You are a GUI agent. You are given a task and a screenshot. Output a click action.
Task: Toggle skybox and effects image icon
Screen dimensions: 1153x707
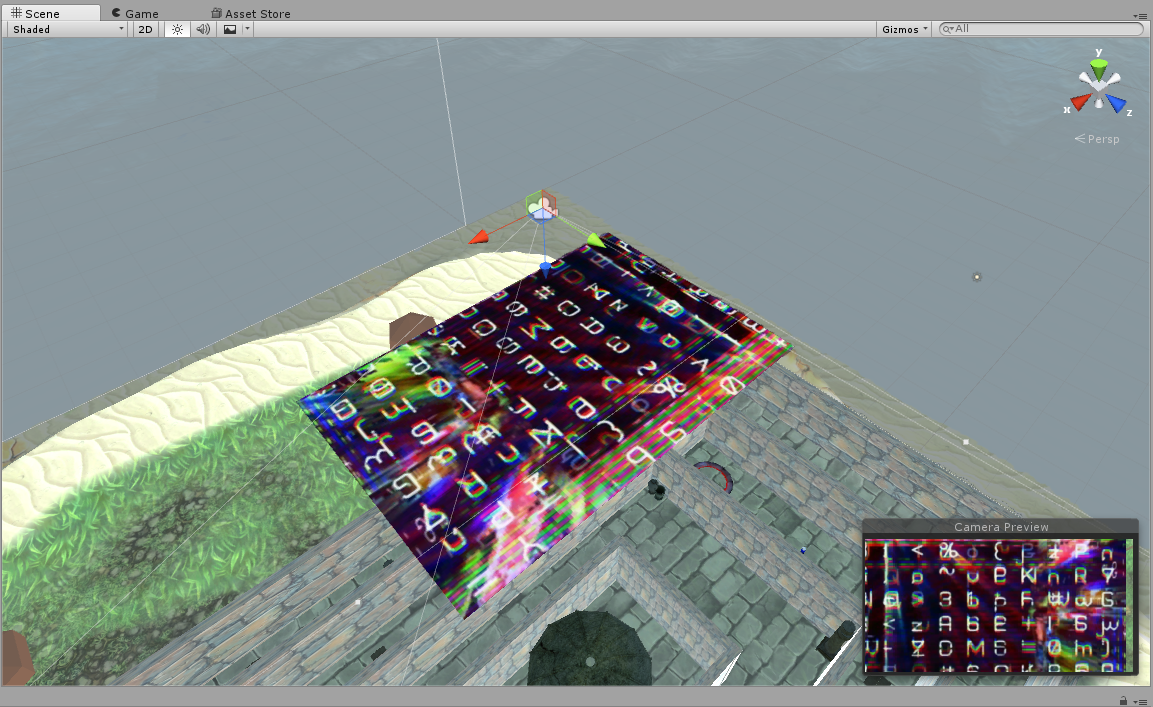pyautogui.click(x=230, y=29)
